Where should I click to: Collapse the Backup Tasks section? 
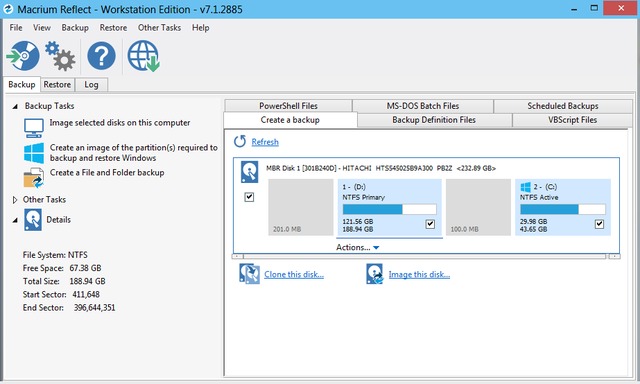point(15,106)
